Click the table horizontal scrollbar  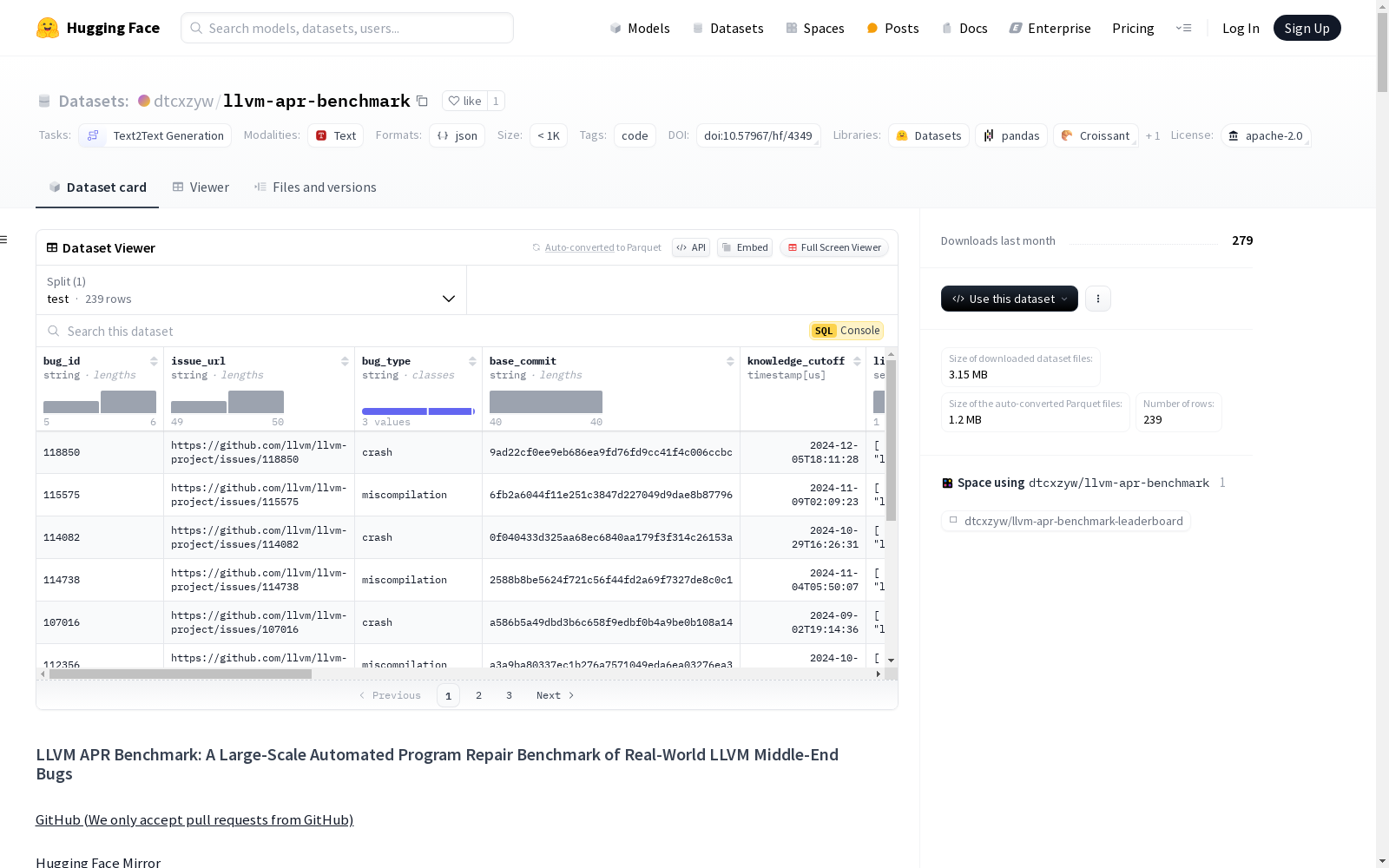pos(181,674)
